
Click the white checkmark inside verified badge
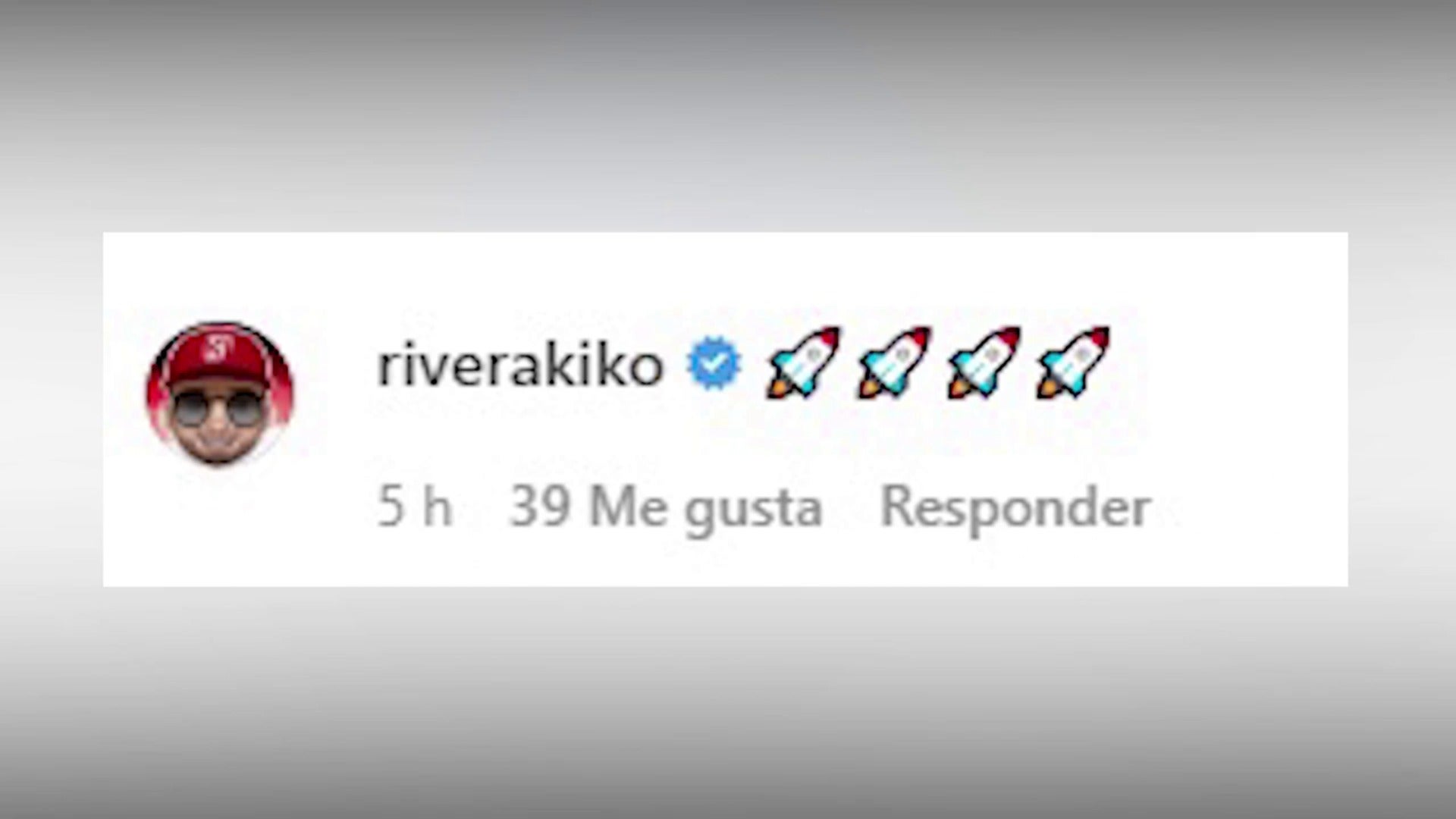[x=714, y=365]
